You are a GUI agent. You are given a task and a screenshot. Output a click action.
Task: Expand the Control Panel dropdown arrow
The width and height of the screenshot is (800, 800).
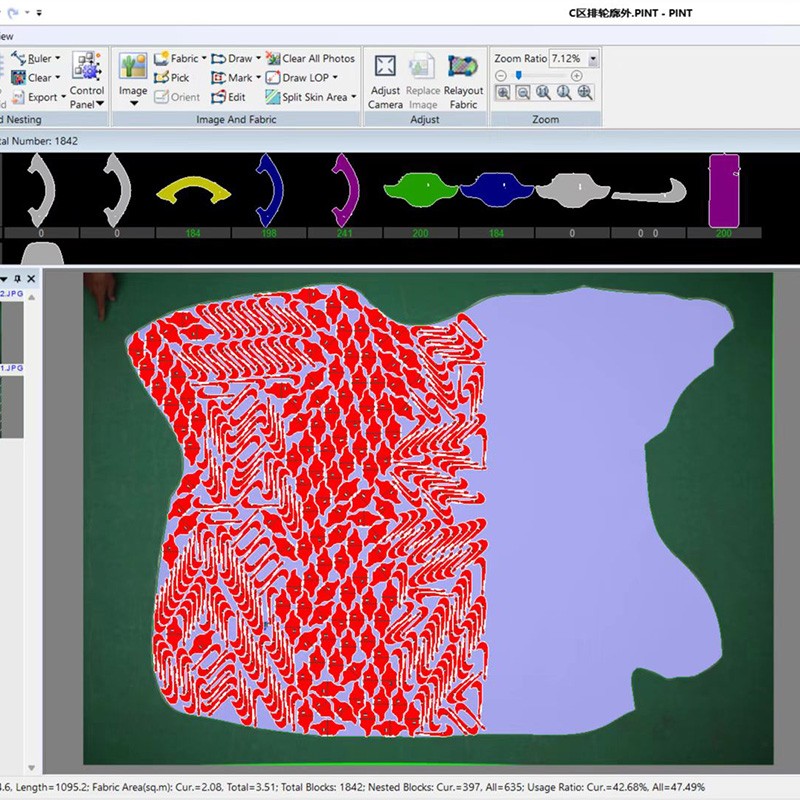(x=100, y=104)
